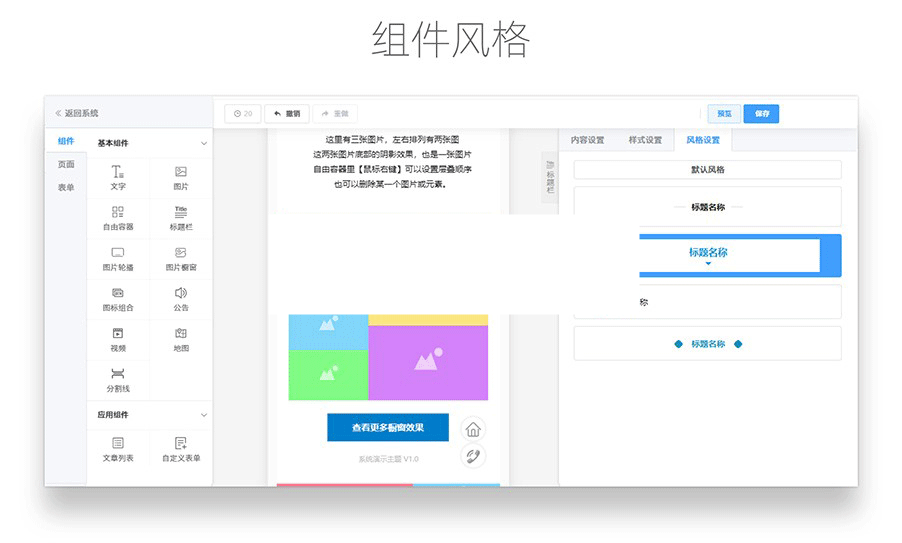This screenshot has width=902, height=543.
Task: Switch to the 内容设置 tab
Action: coord(587,140)
